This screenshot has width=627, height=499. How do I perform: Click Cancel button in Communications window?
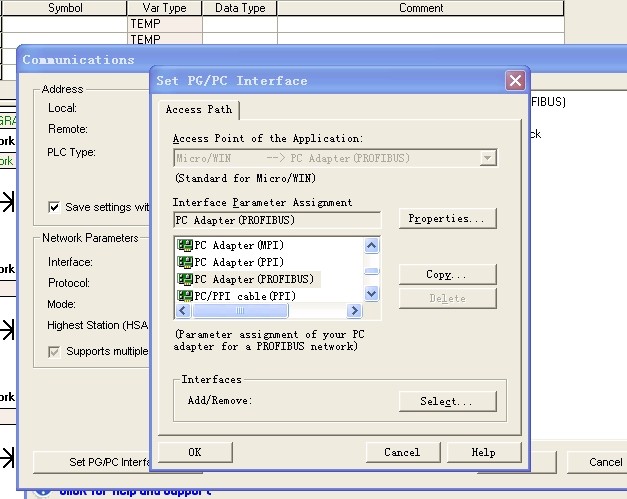(597, 462)
